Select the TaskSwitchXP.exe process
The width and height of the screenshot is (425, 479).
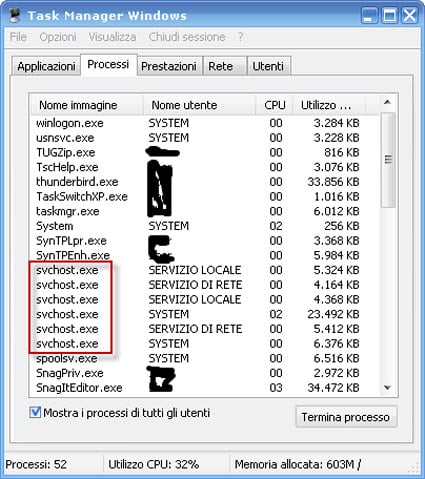(x=204, y=196)
